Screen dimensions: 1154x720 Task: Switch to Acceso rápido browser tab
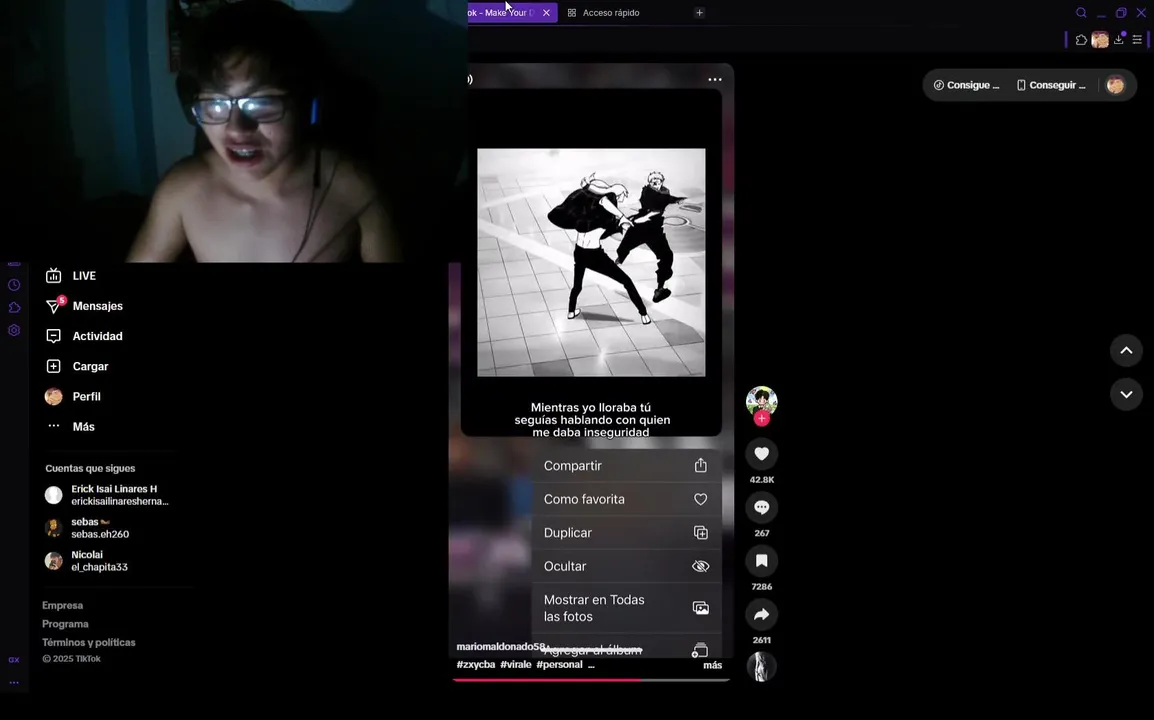[x=603, y=13]
